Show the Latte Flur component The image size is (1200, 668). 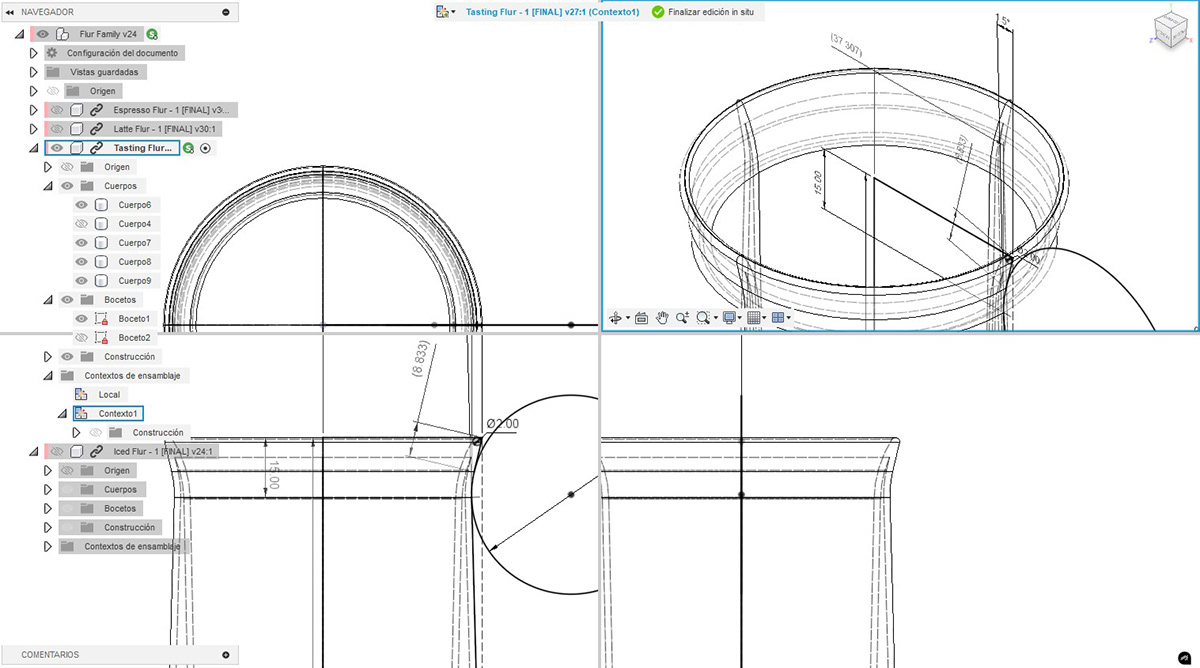[x=57, y=129]
